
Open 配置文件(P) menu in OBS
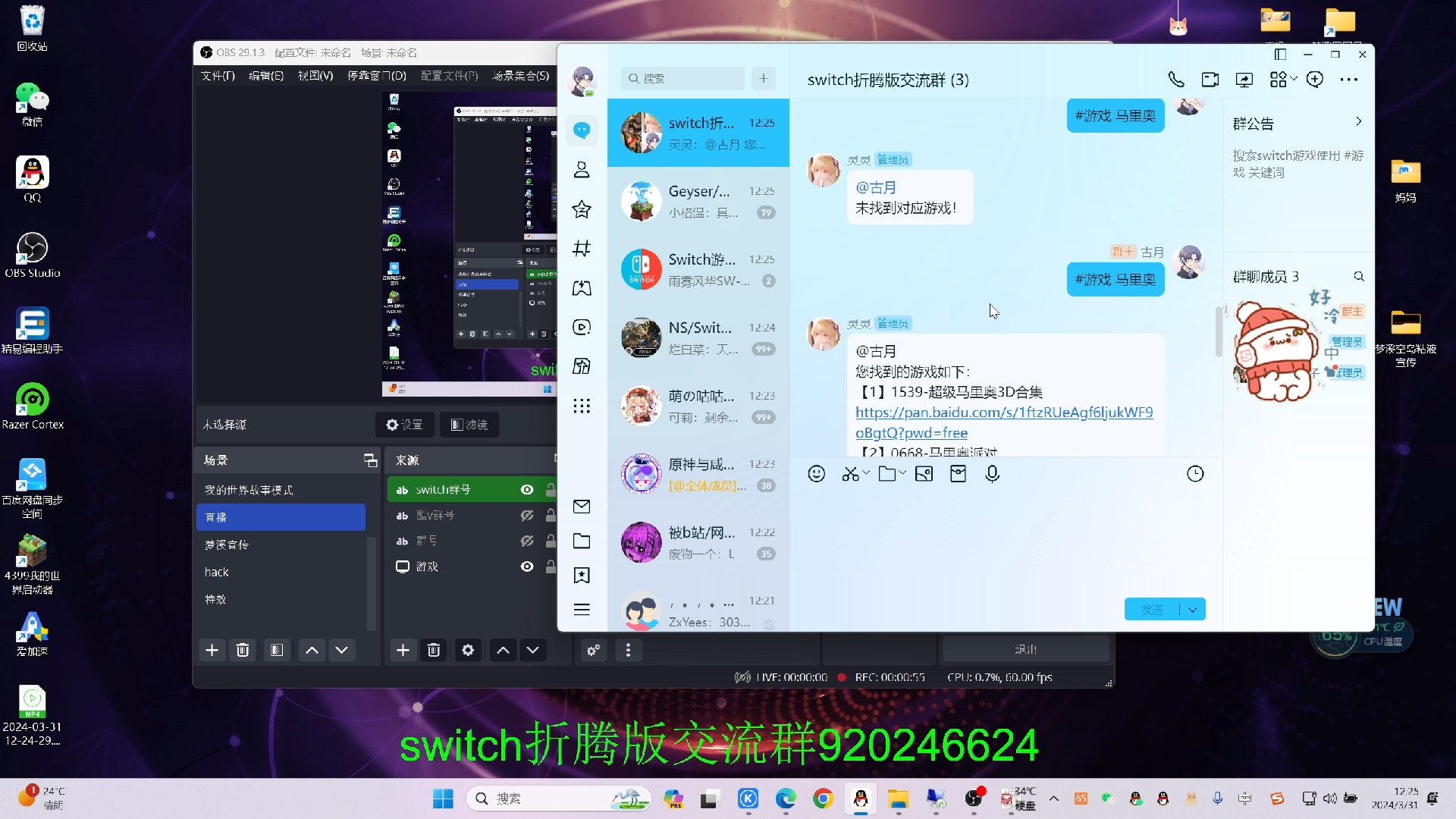450,76
